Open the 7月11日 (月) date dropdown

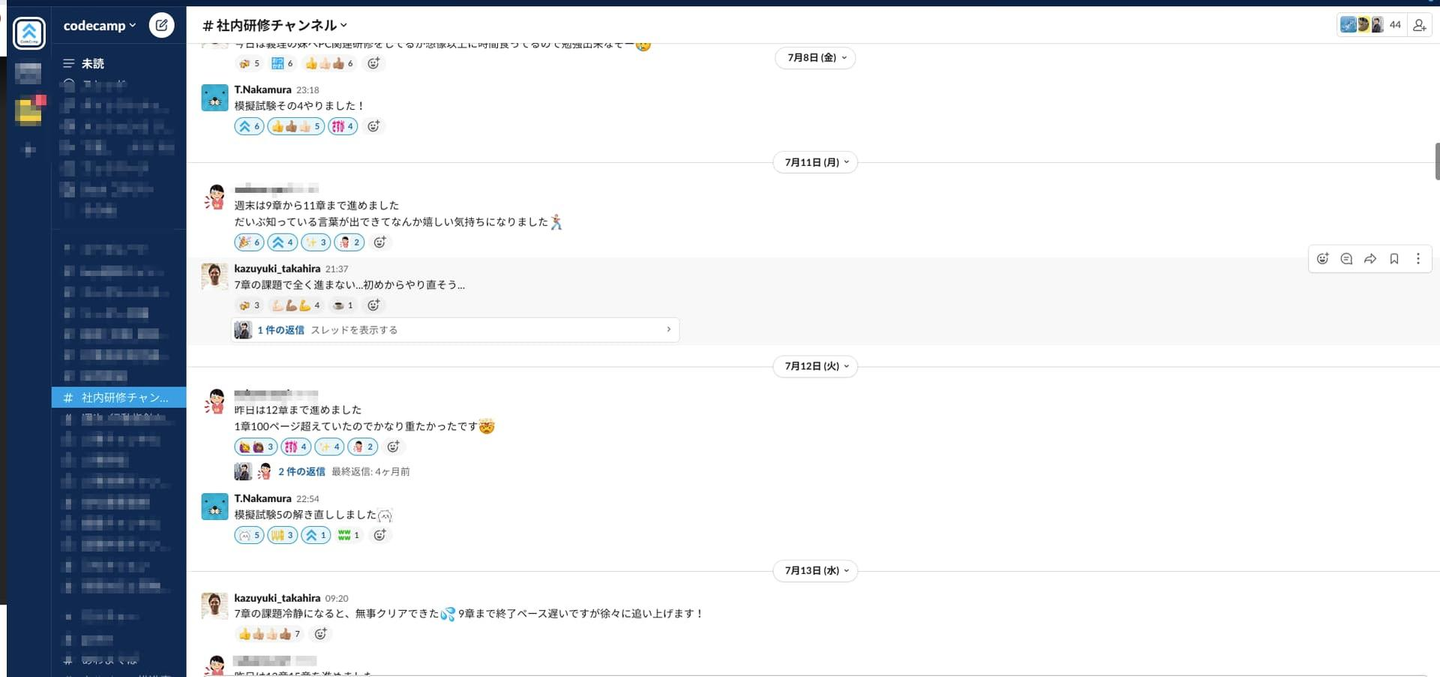[815, 162]
